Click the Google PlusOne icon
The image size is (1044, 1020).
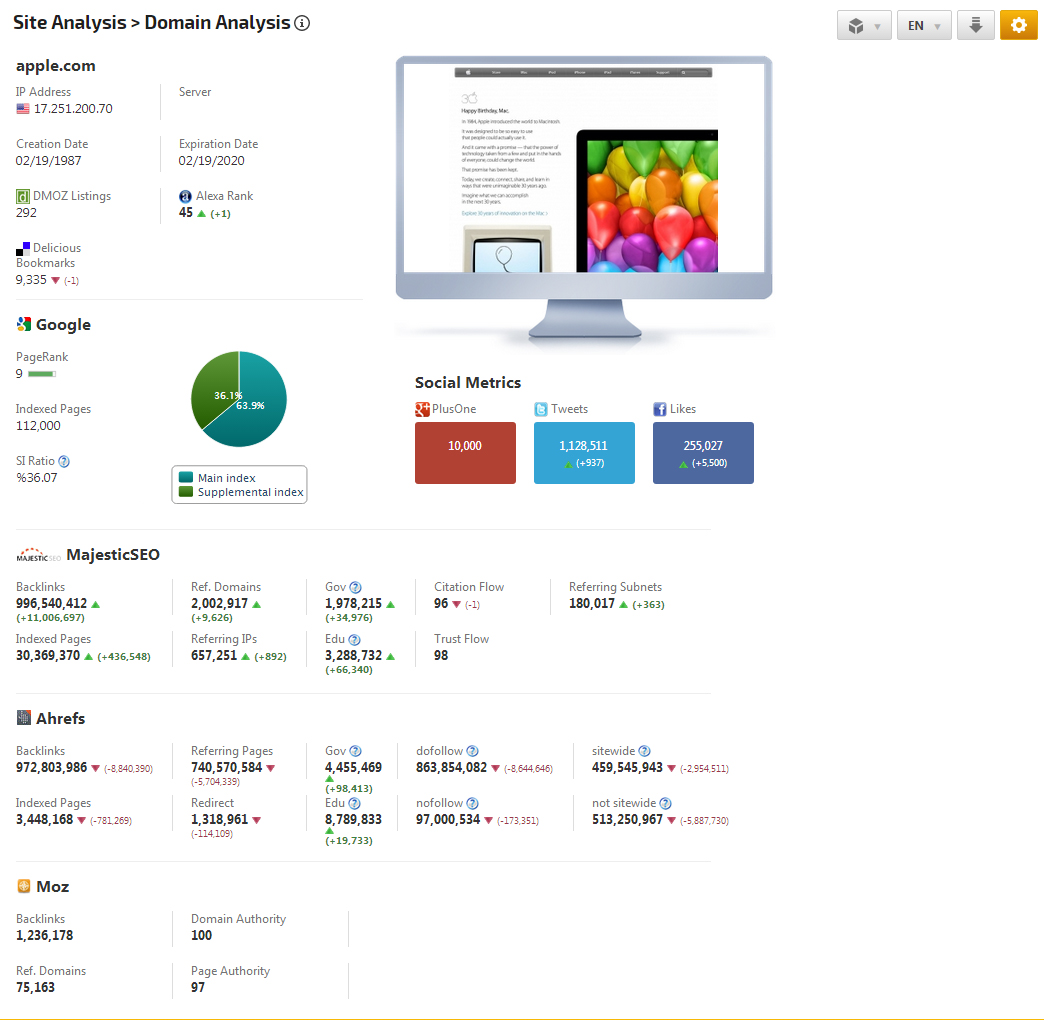click(x=422, y=409)
